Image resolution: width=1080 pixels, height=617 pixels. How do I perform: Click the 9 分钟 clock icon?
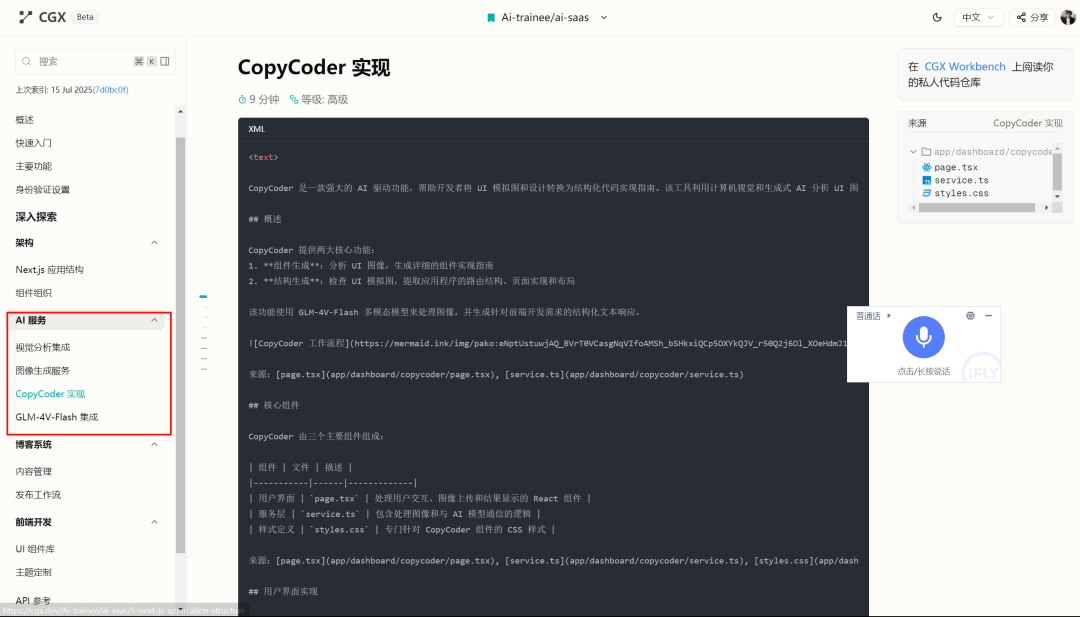click(242, 100)
